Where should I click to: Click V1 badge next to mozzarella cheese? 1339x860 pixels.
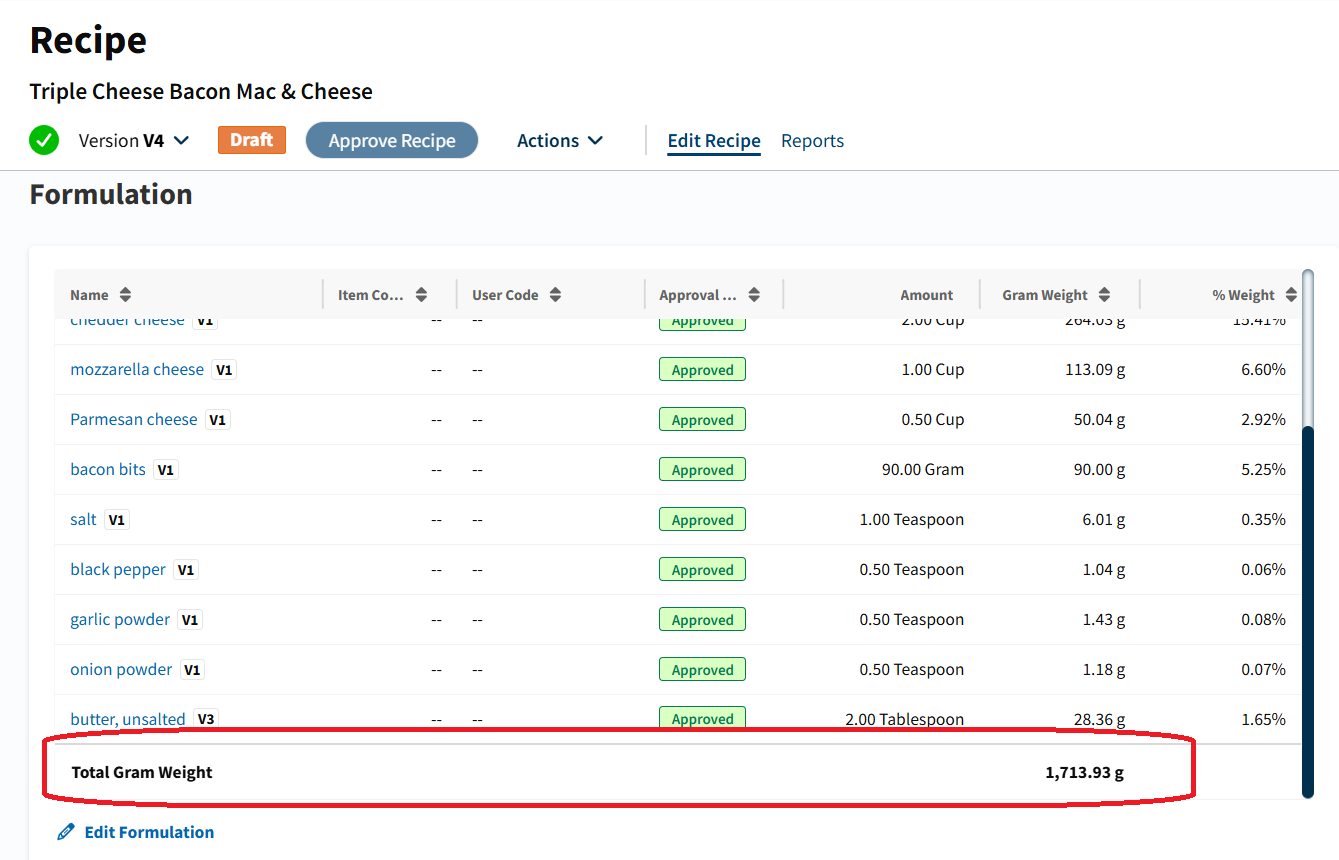pos(225,370)
